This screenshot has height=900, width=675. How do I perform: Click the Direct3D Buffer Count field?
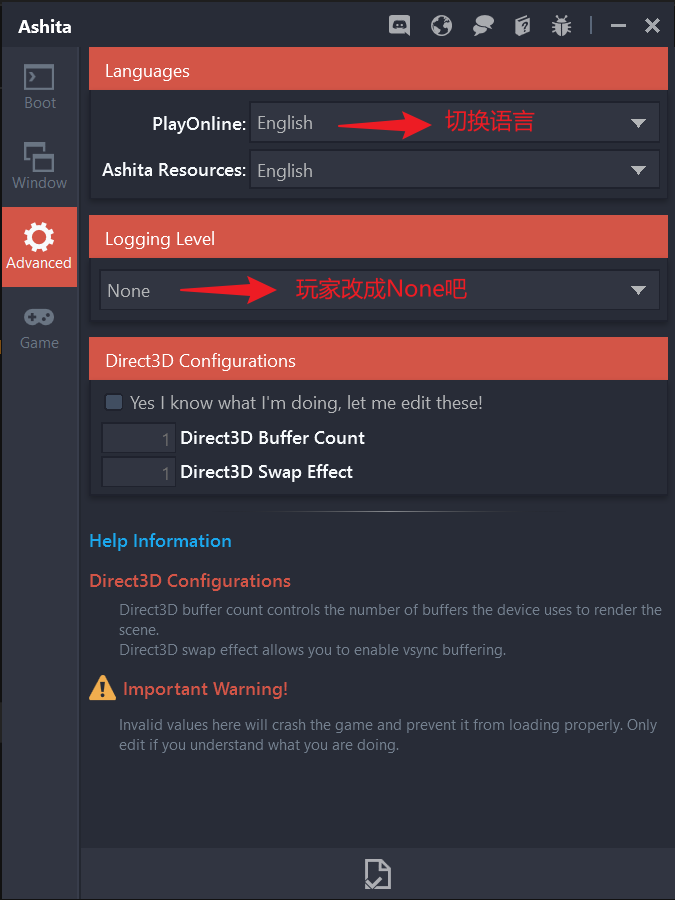coord(139,439)
